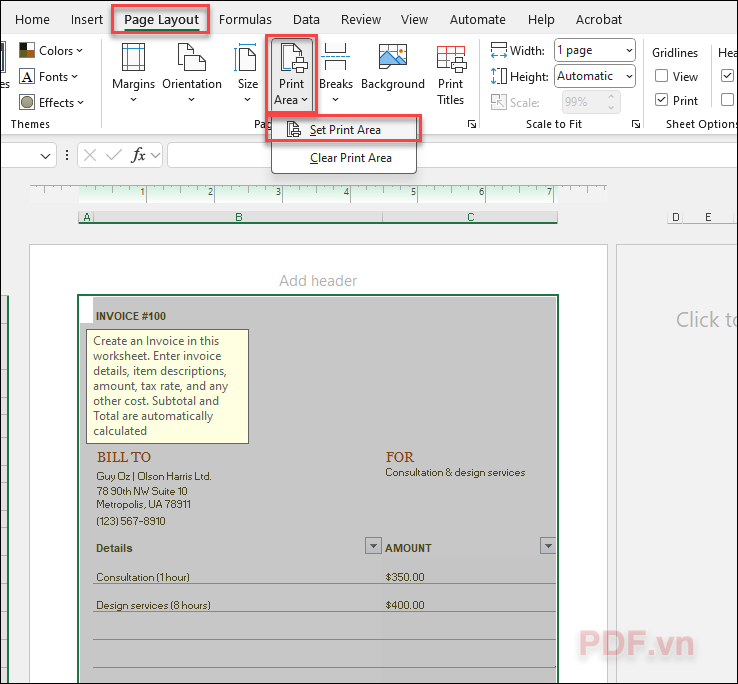This screenshot has height=684, width=738.
Task: Open the AMOUNT column filter dropdown
Action: pyautogui.click(x=548, y=546)
